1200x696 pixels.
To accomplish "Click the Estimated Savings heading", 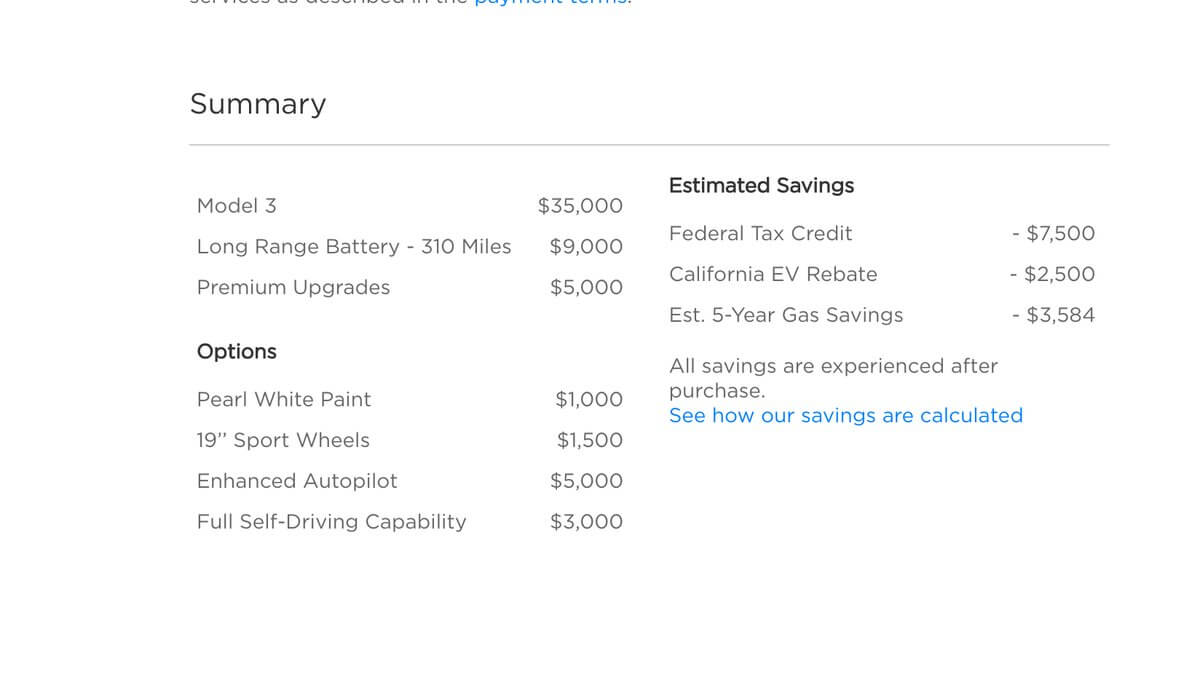I will [761, 186].
